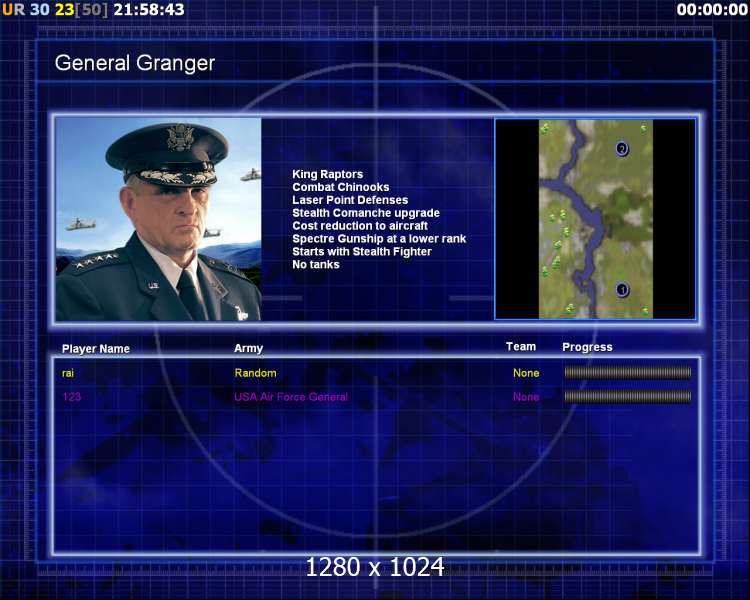Screen dimensions: 750x600
Task: Click the Stealth Comanche upgrade line
Action: tap(366, 213)
